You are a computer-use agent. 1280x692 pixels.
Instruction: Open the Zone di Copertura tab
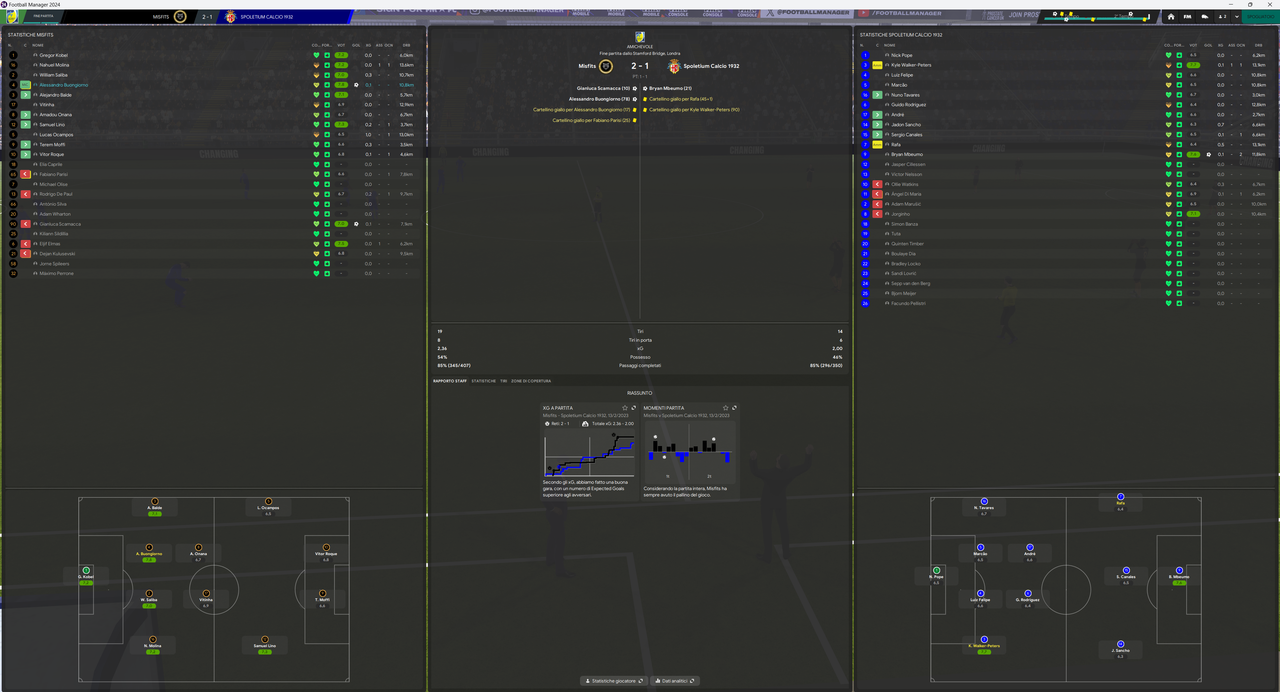pyautogui.click(x=530, y=381)
